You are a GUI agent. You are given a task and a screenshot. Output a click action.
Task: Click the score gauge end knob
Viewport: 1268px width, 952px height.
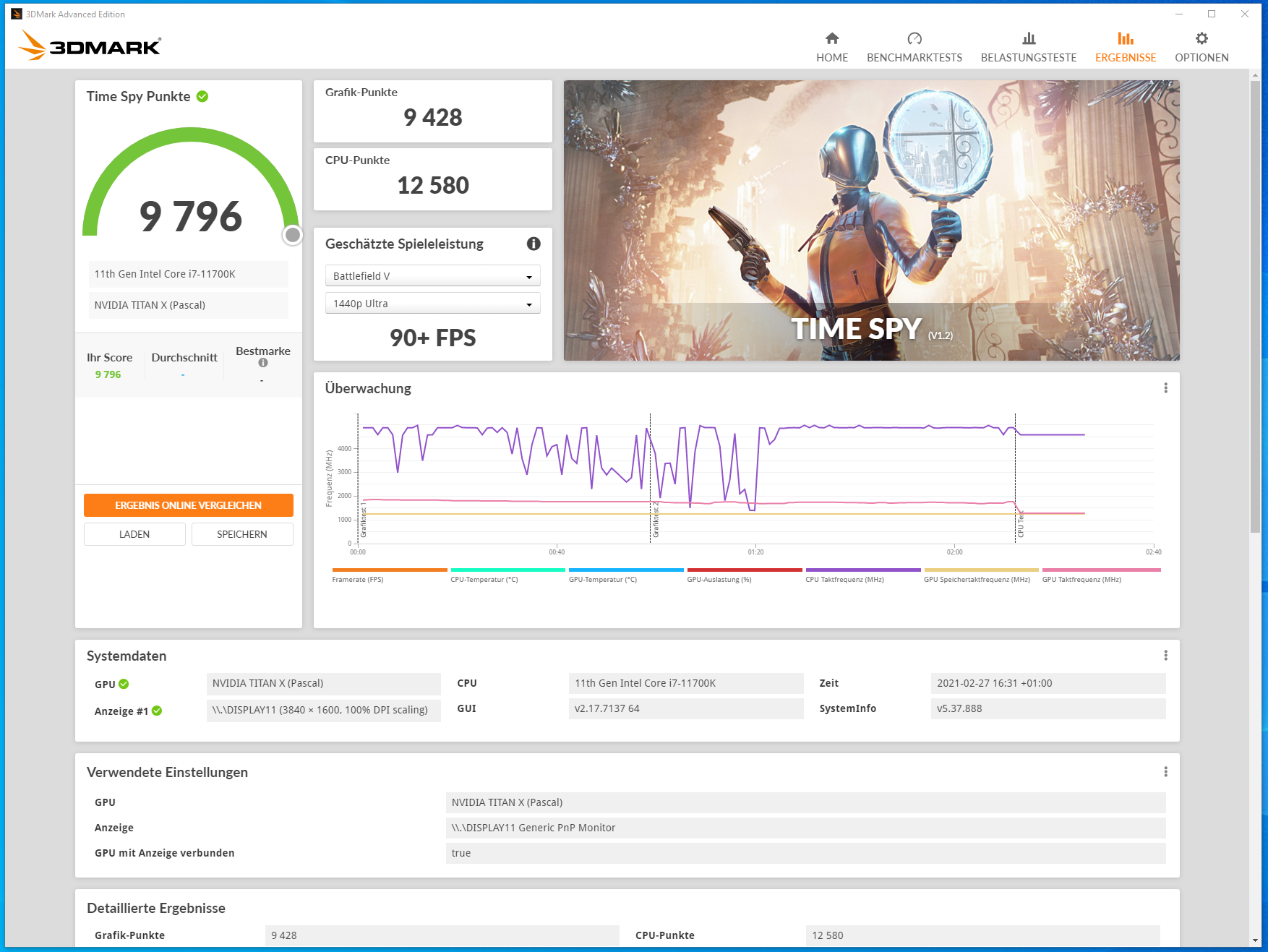292,235
